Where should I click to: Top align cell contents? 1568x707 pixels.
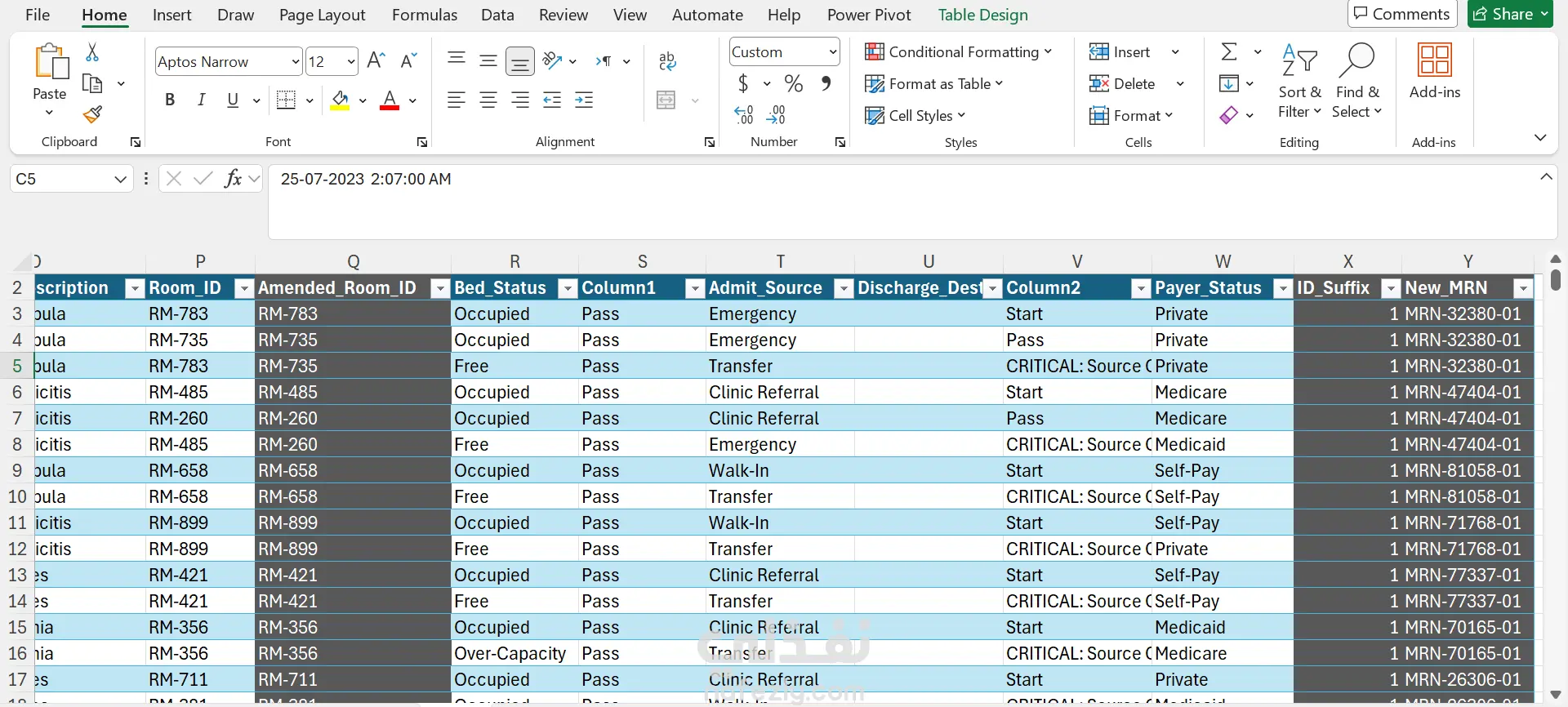457,59
